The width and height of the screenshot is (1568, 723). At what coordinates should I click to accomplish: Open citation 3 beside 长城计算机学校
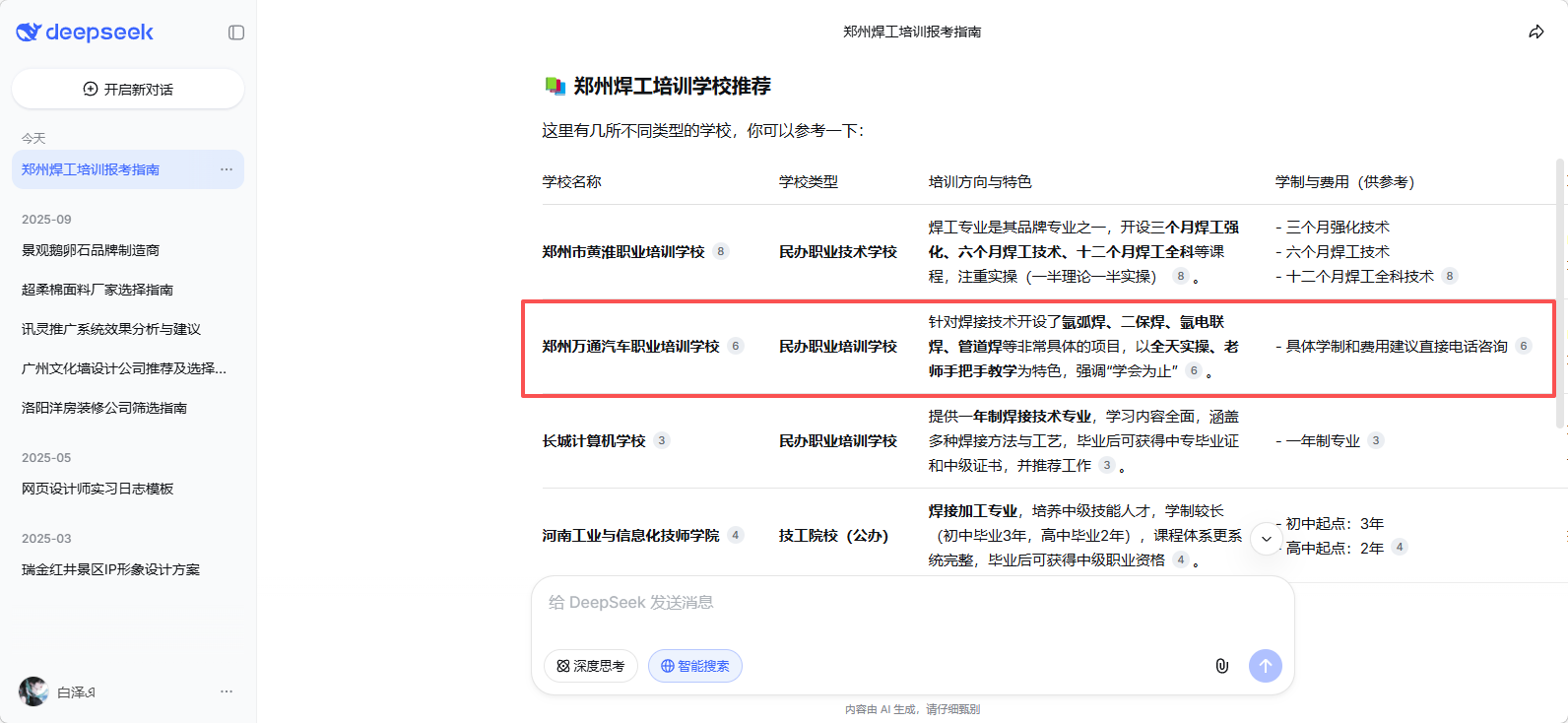click(x=662, y=440)
